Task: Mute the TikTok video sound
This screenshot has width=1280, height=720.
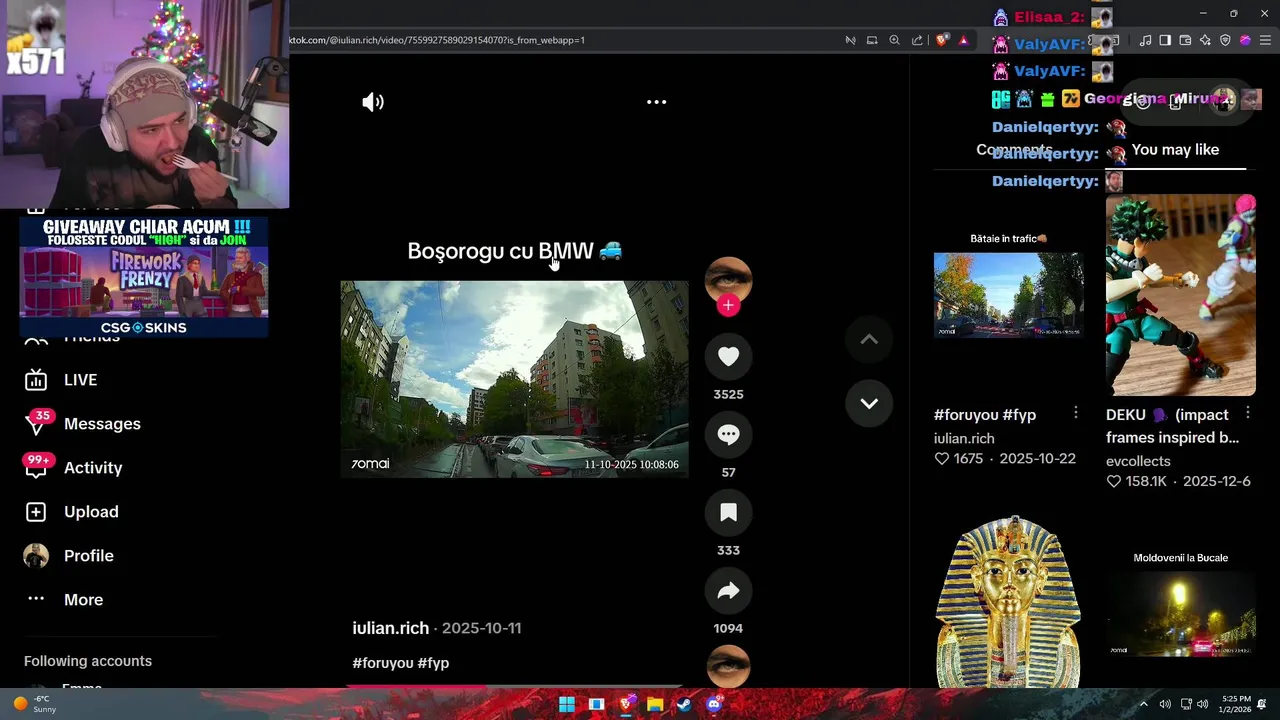Action: tap(373, 102)
